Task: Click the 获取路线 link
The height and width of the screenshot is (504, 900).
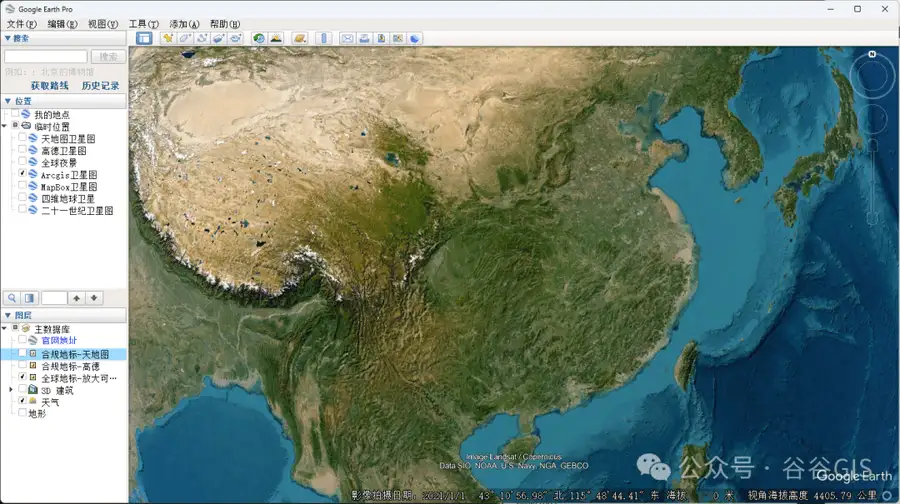Action: 49,86
